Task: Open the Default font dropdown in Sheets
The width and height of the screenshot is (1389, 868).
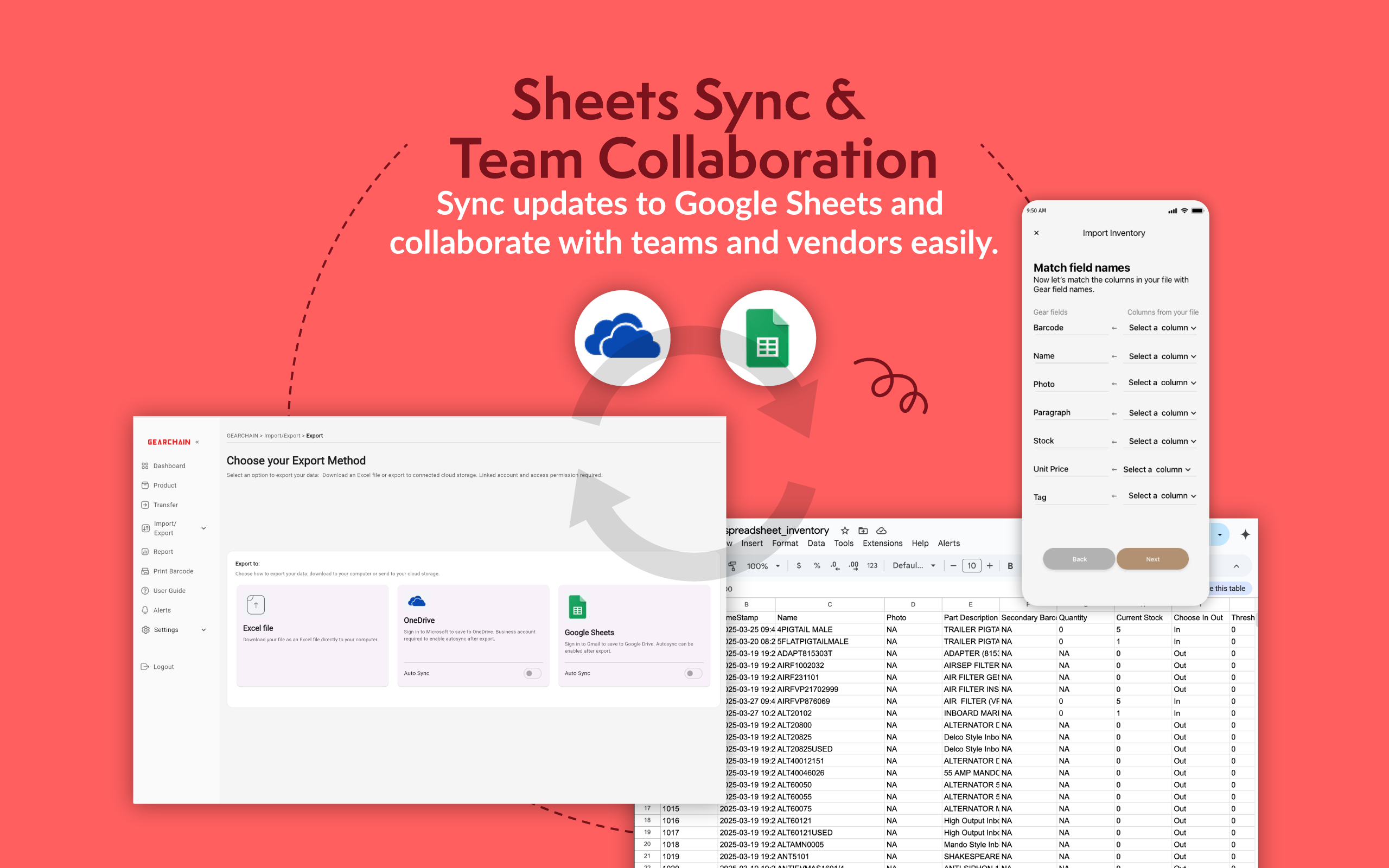Action: (914, 565)
